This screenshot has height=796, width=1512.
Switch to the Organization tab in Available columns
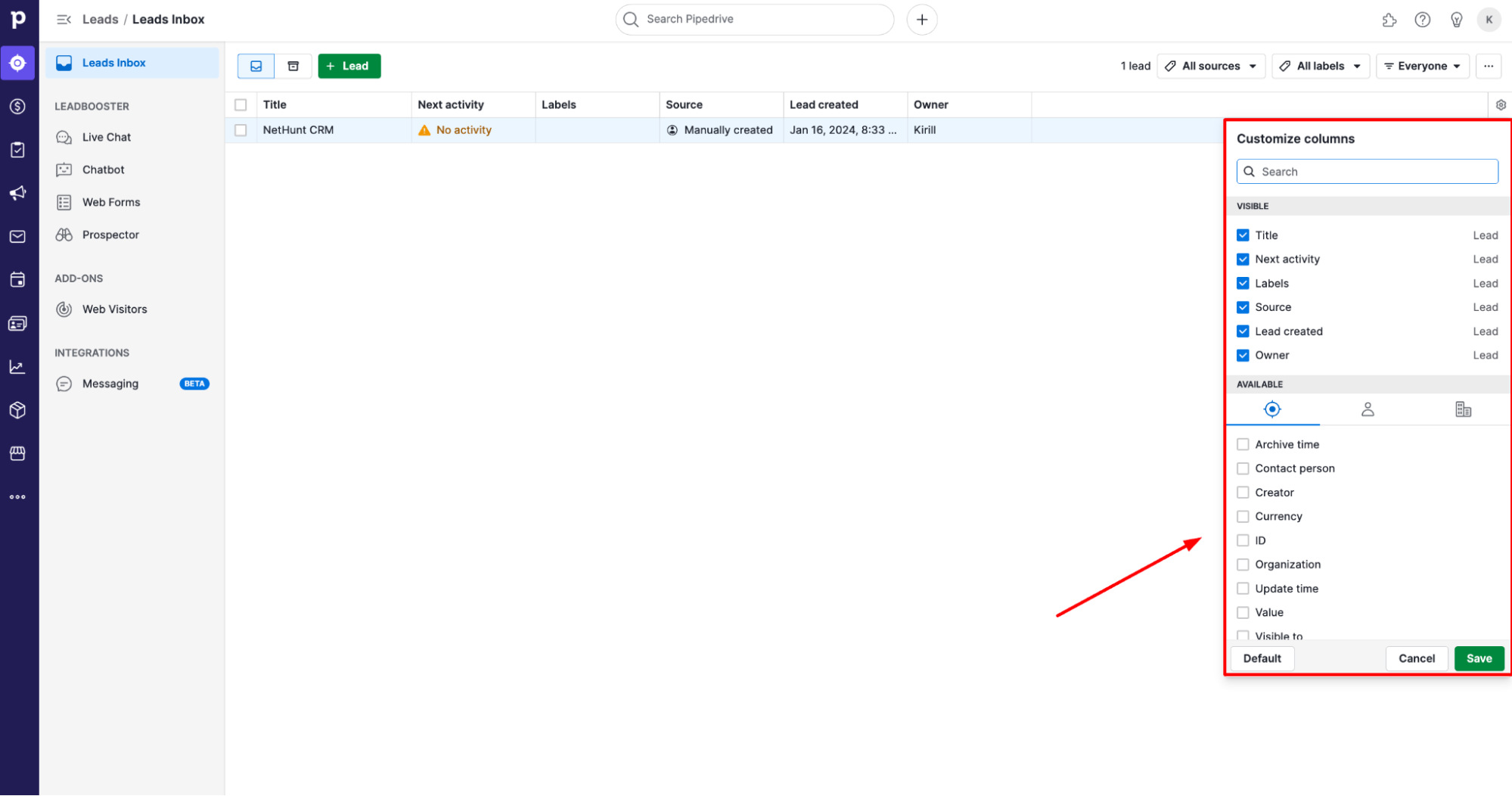point(1463,409)
